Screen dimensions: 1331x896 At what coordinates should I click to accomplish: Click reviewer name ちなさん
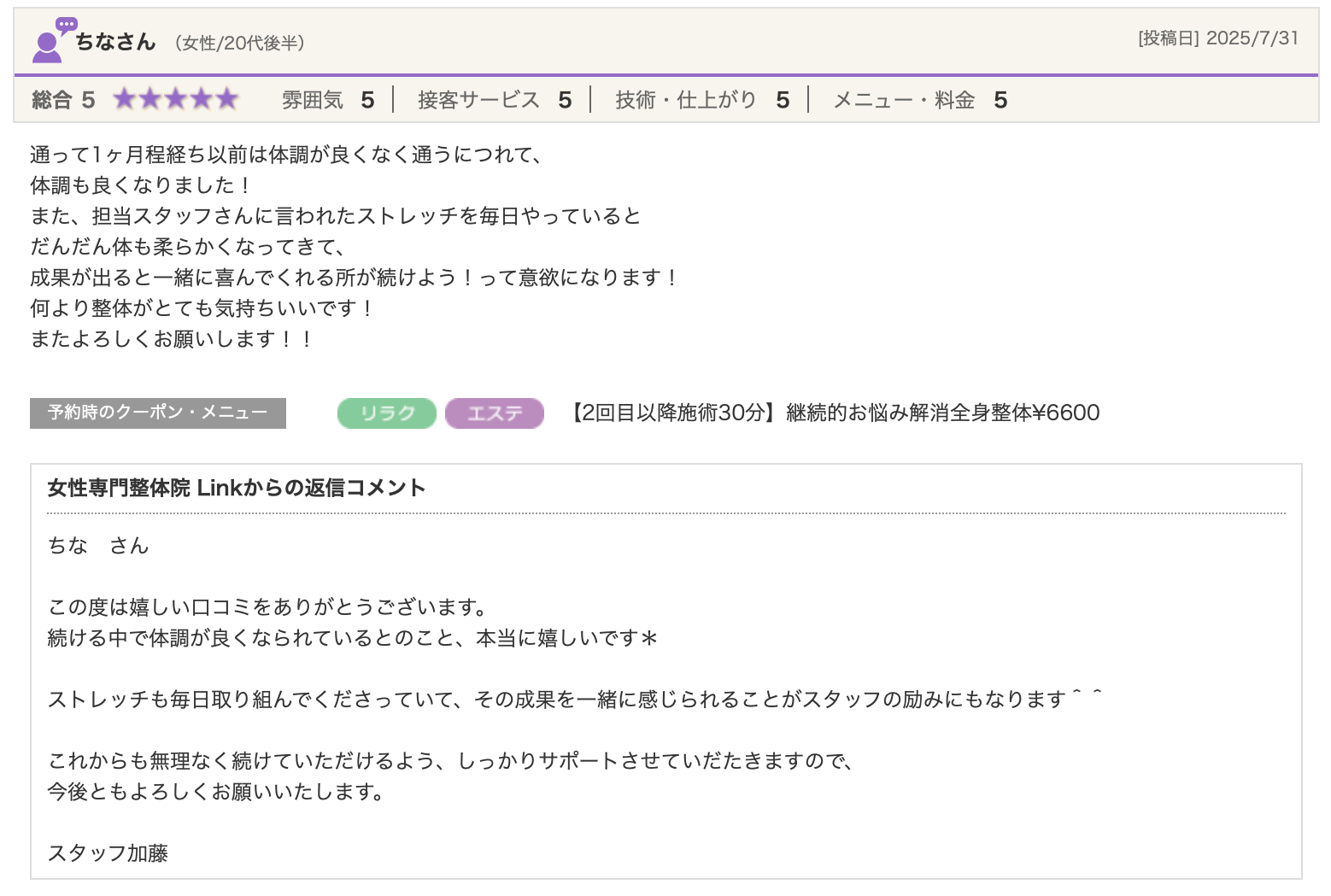115,42
